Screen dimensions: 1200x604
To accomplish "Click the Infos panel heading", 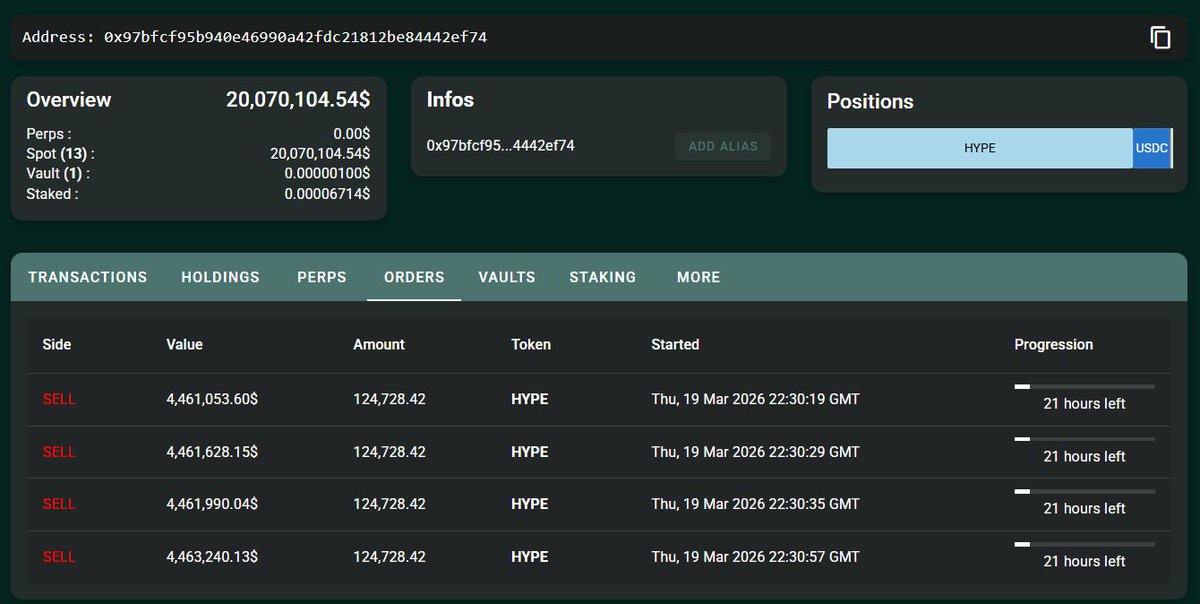I will click(x=450, y=100).
